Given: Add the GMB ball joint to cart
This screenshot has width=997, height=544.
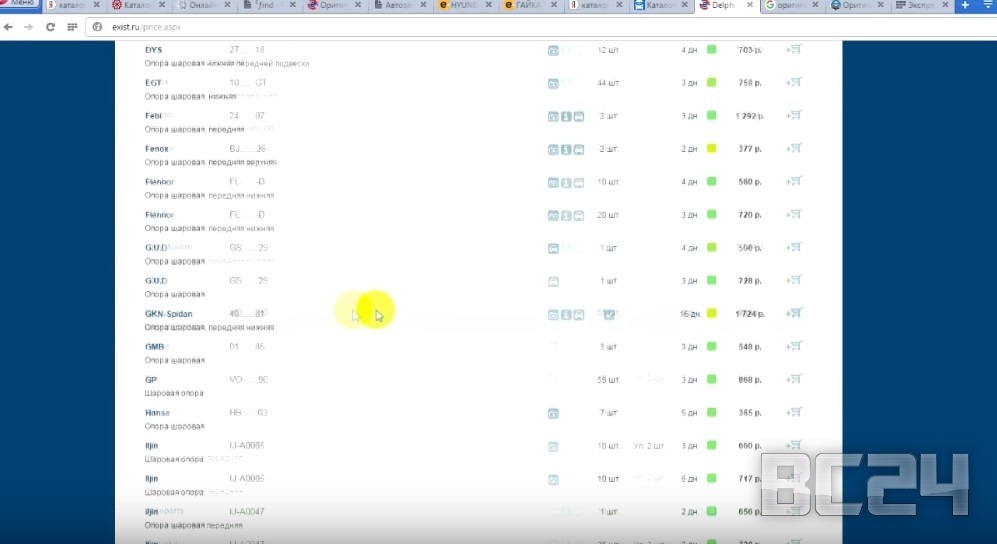Looking at the screenshot, I should pyautogui.click(x=795, y=346).
